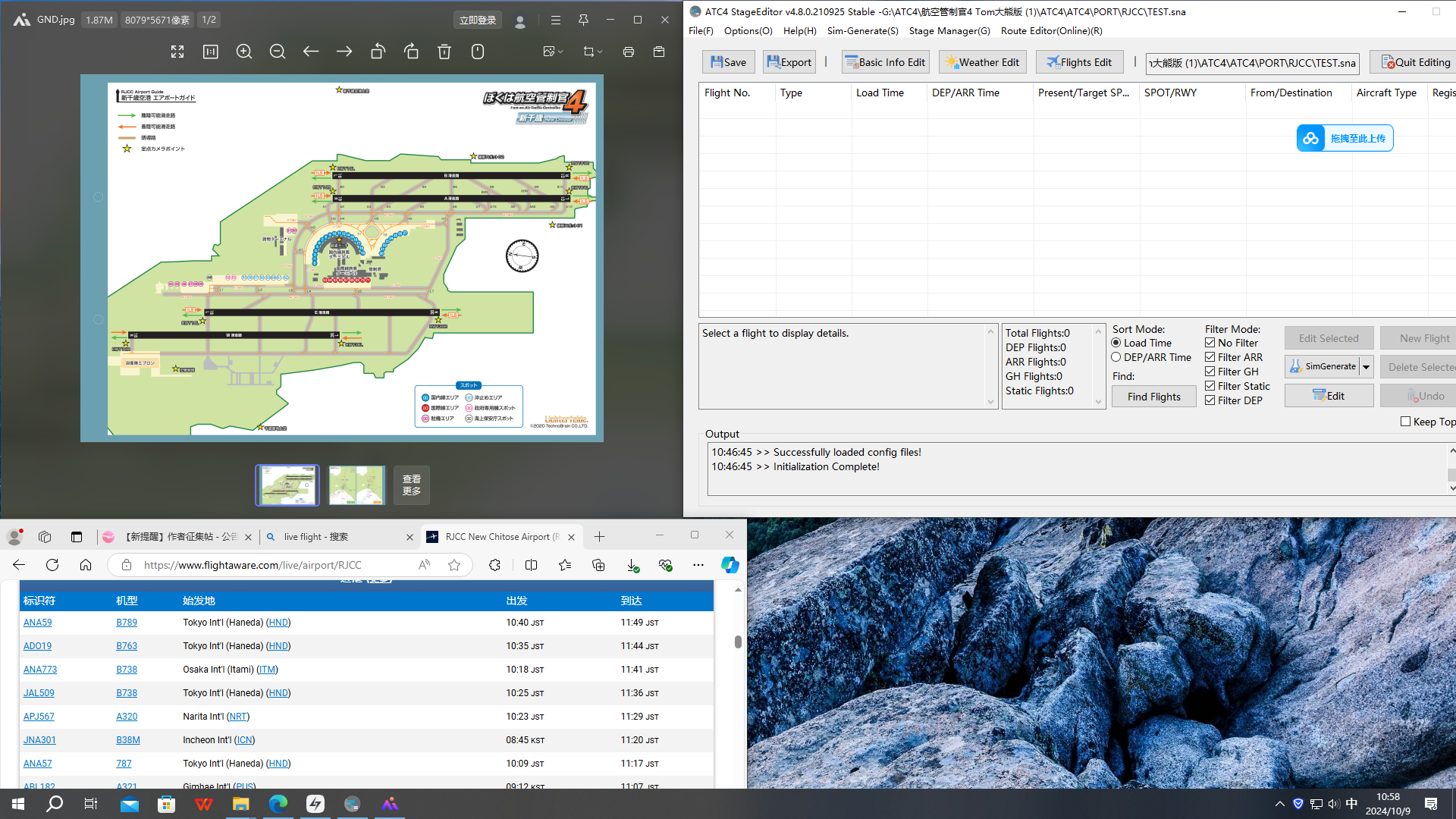Expand the SimGenerate dropdown arrow
Viewport: 1456px width, 819px height.
[x=1366, y=367]
